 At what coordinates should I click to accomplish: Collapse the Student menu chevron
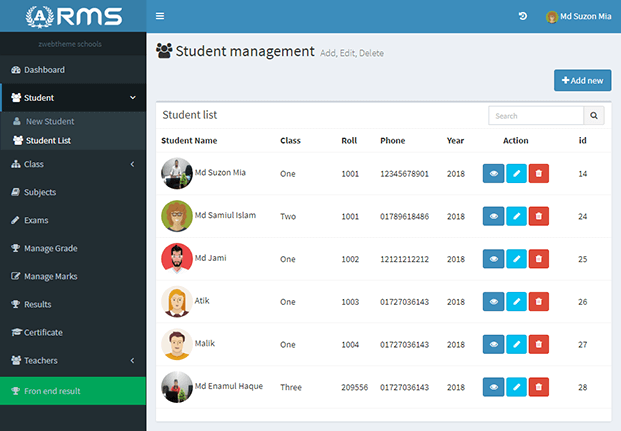[133, 97]
